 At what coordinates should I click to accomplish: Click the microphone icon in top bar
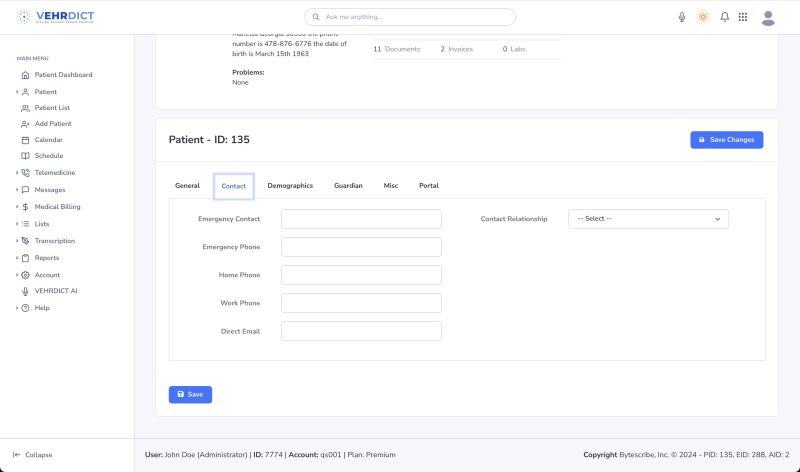pyautogui.click(x=682, y=17)
